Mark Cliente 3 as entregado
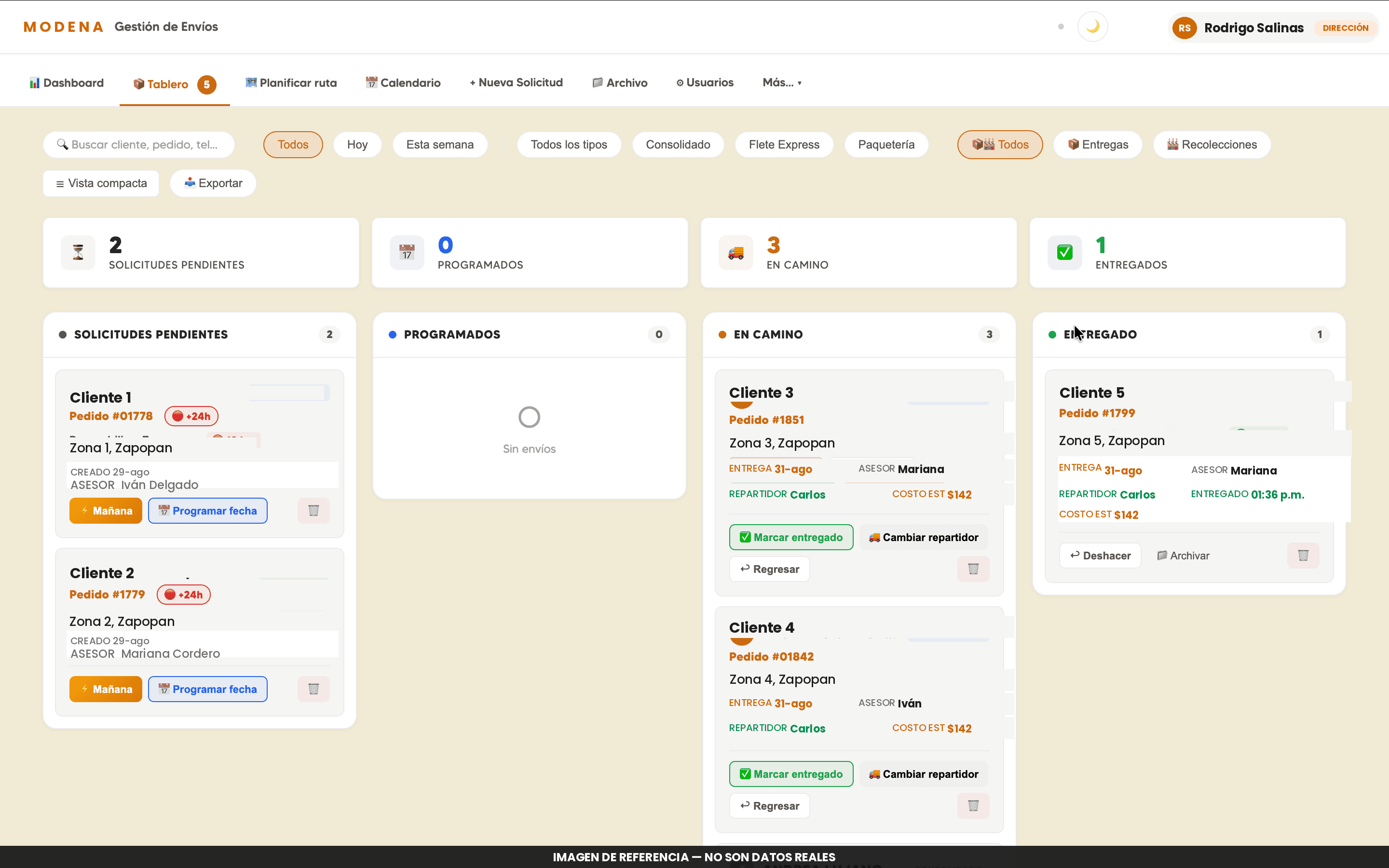Image resolution: width=1389 pixels, height=868 pixels. [791, 537]
